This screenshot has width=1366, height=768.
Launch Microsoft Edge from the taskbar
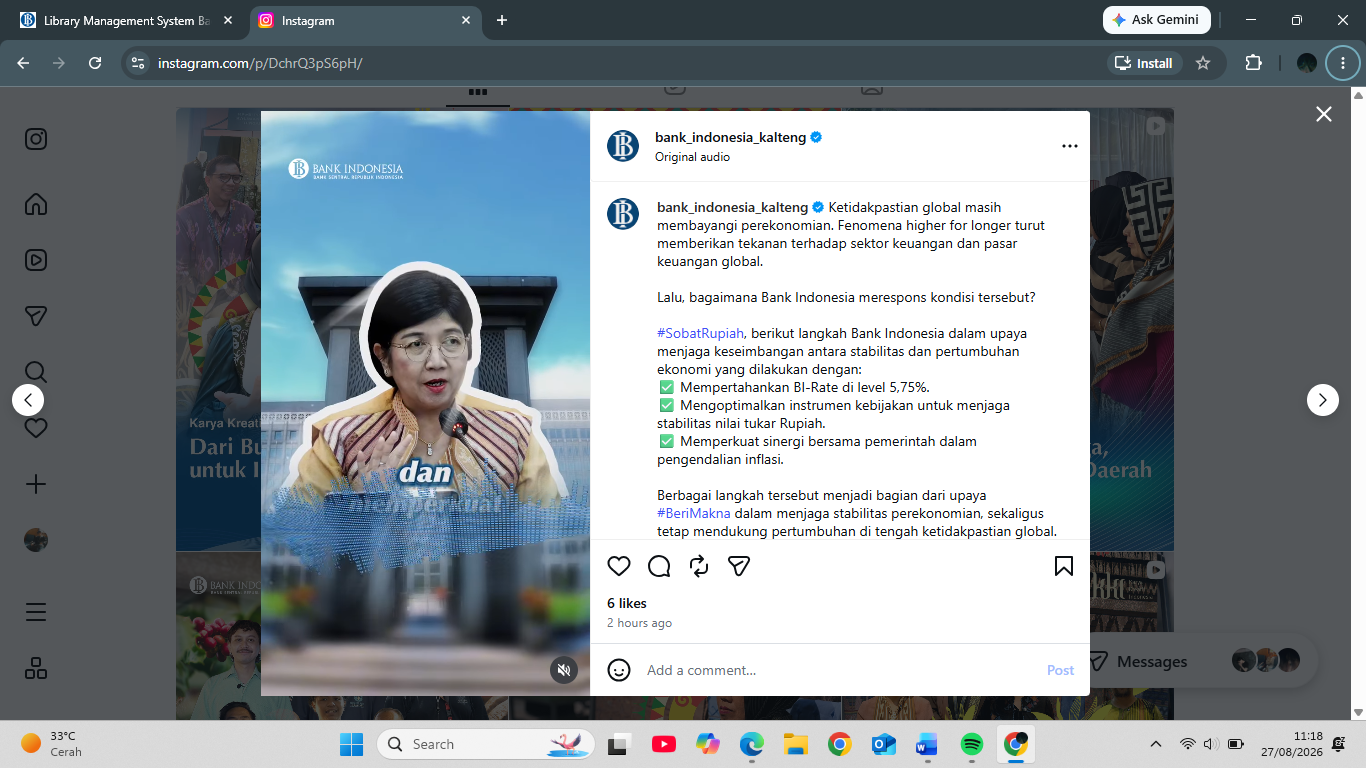point(751,744)
